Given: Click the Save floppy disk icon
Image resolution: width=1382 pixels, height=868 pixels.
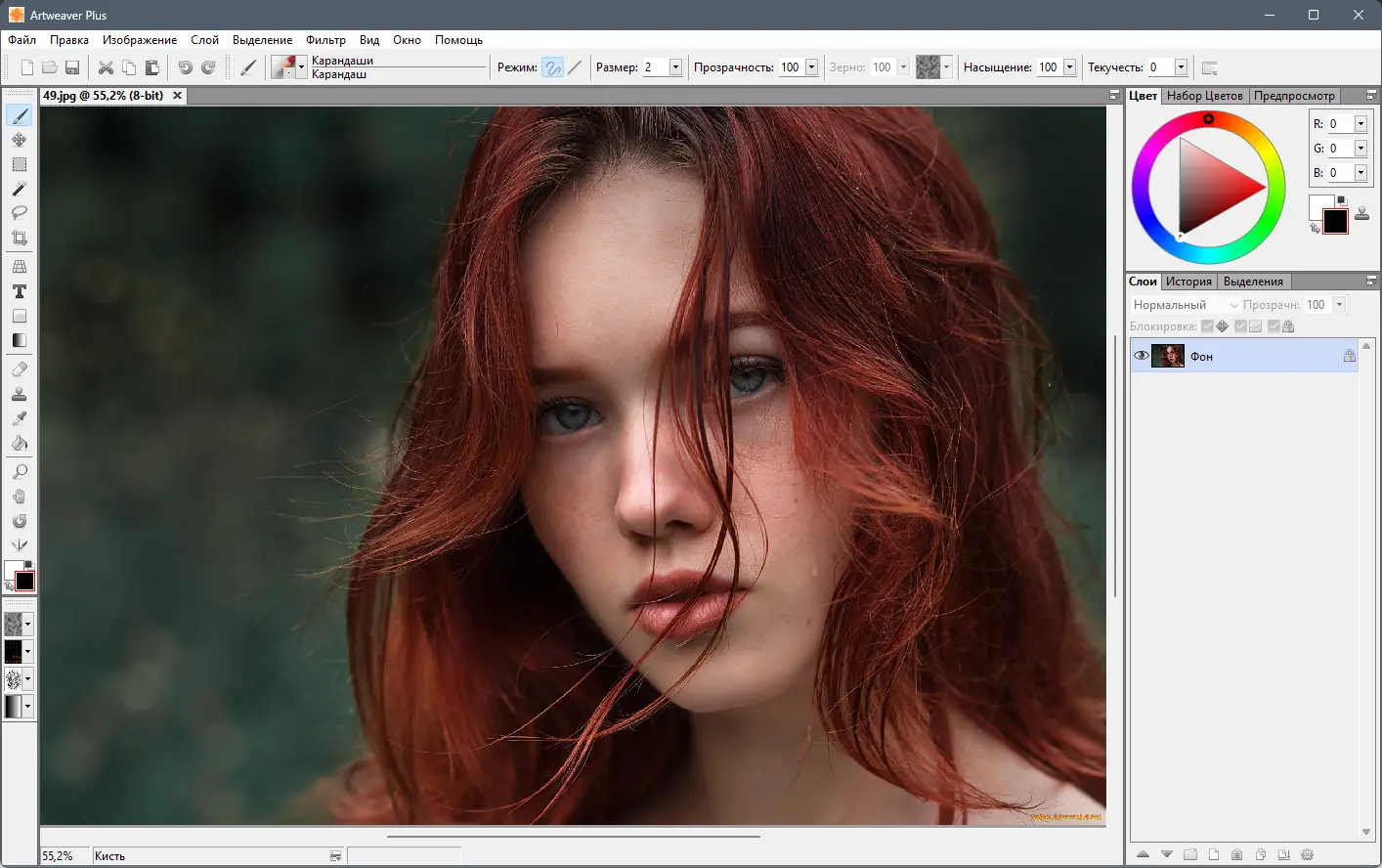Looking at the screenshot, I should coord(72,67).
